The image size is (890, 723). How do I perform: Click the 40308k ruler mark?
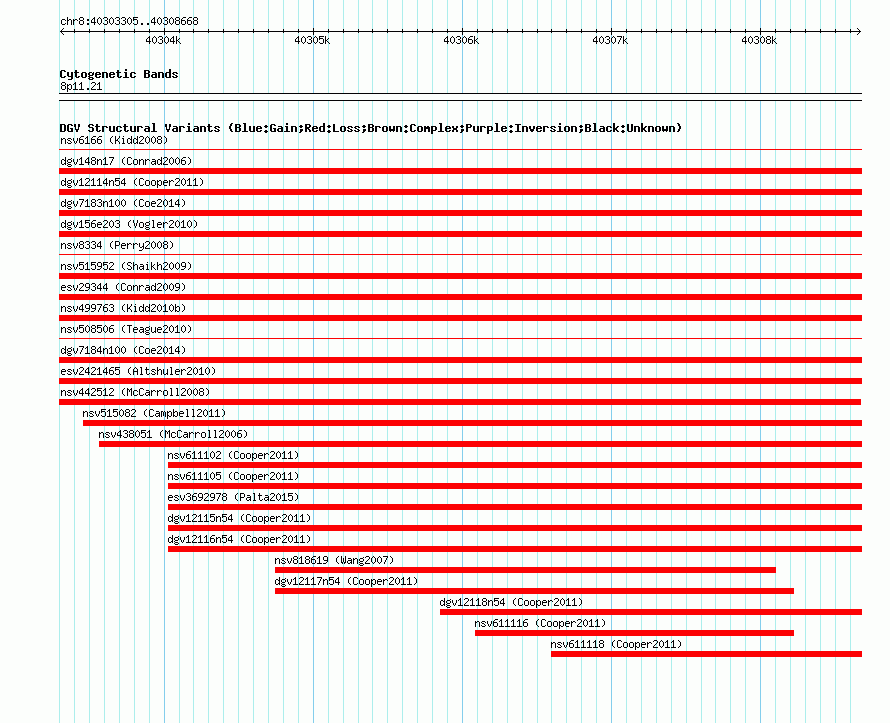coord(759,40)
